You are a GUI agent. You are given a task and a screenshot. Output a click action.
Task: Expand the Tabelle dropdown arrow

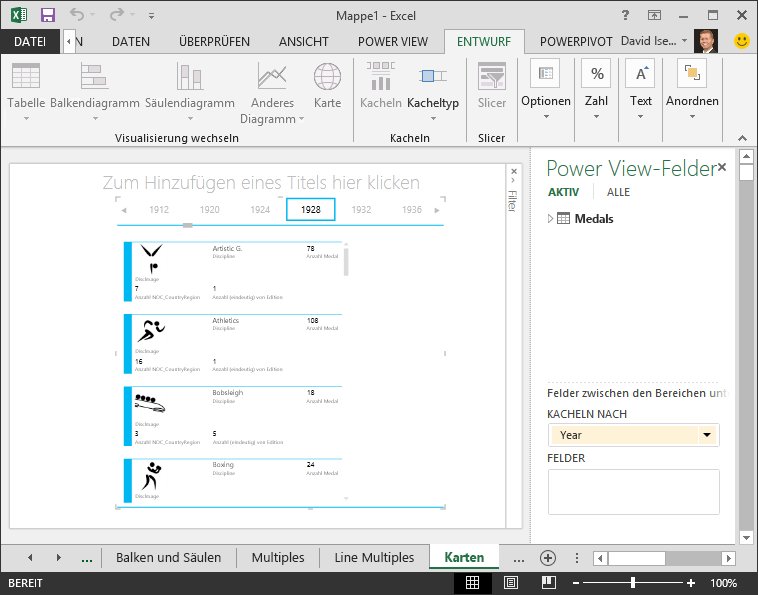(x=27, y=118)
